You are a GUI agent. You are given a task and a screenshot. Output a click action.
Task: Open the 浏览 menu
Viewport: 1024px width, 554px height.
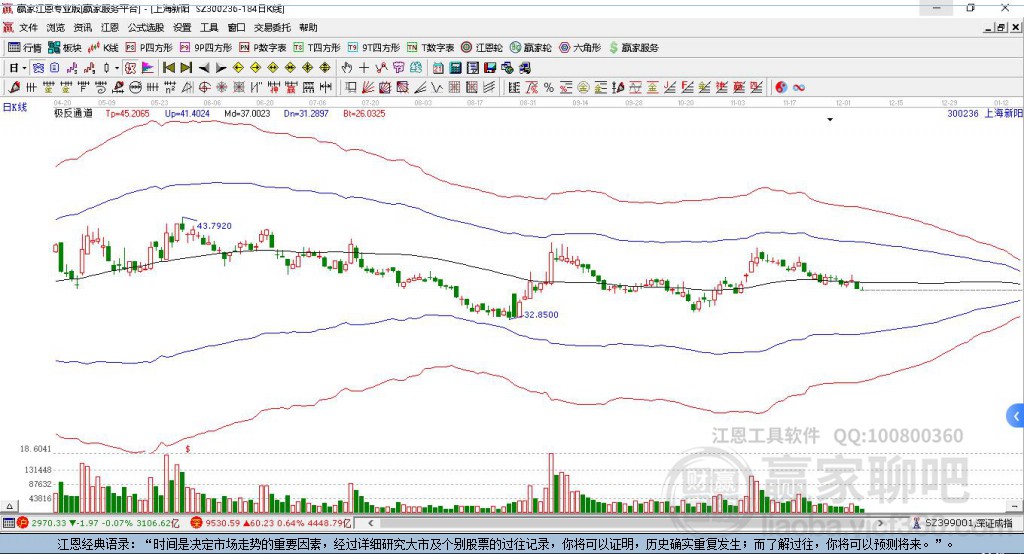coord(56,27)
